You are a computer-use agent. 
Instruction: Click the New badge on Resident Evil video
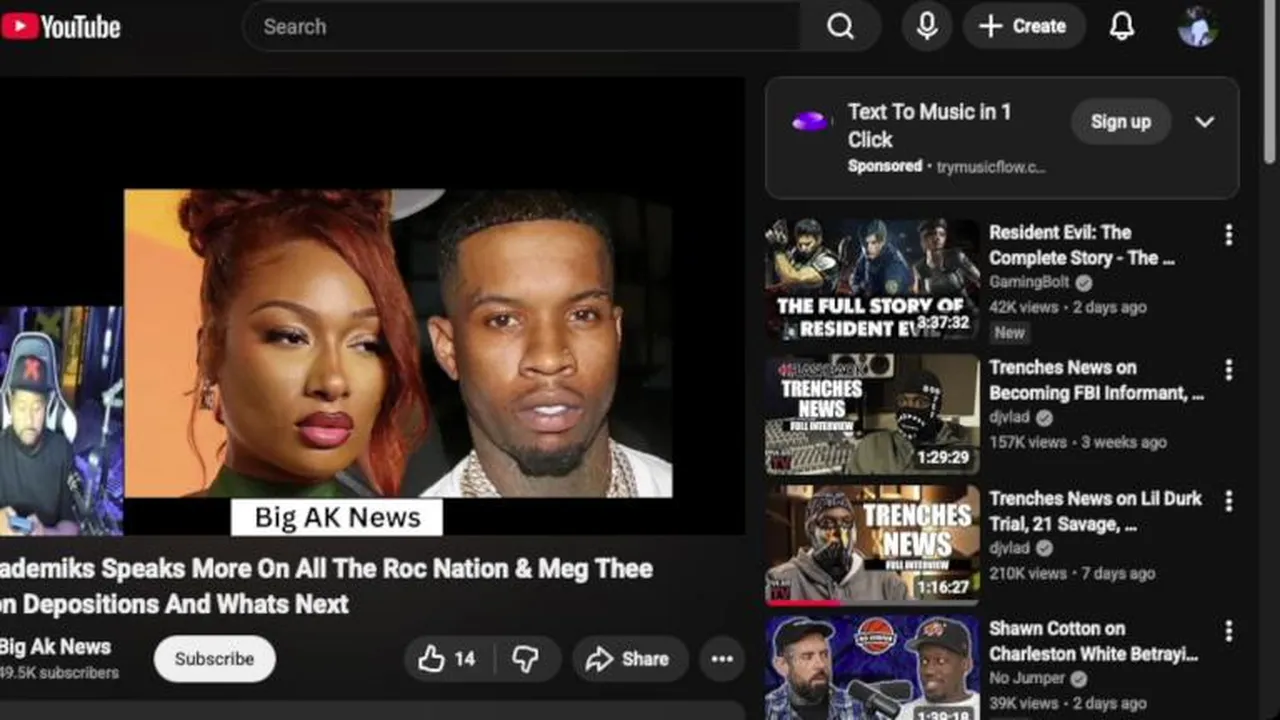click(x=1009, y=333)
